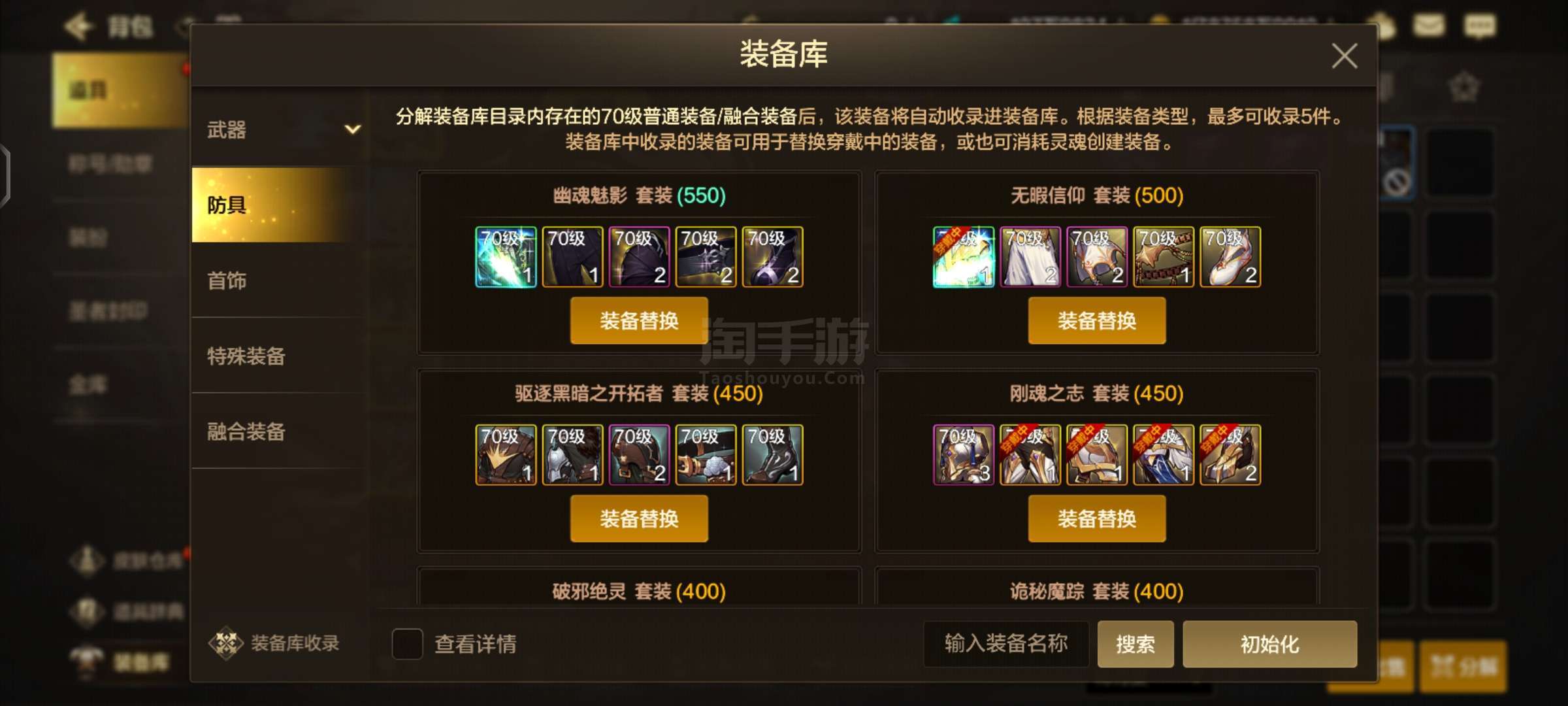
Task: Click the belt icon in 无暇信仰 set
Action: tap(1164, 257)
